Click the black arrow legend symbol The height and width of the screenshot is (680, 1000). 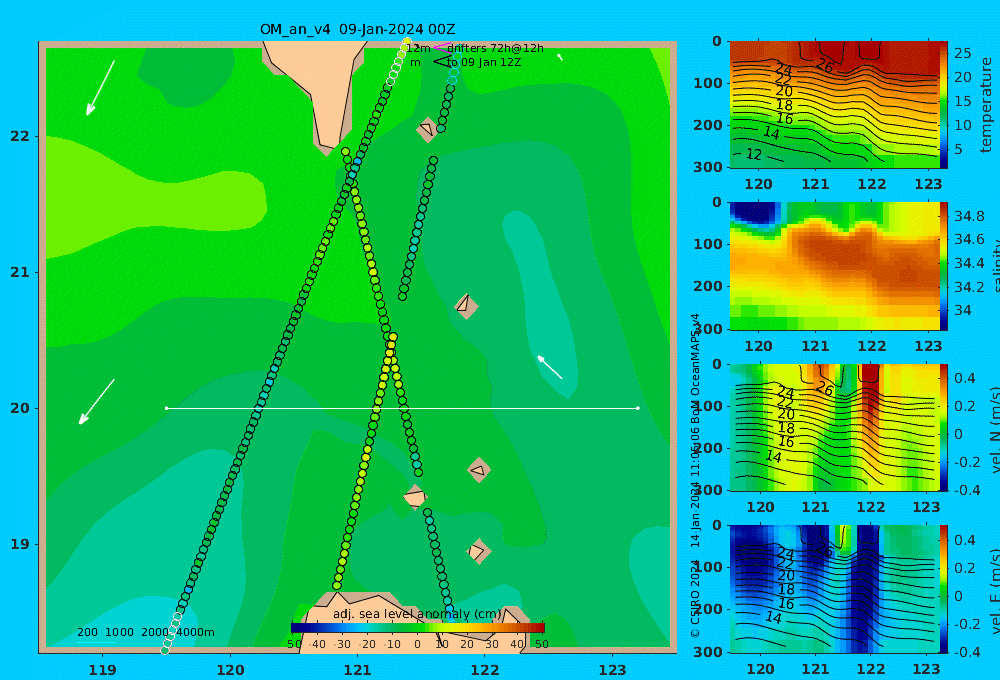[x=441, y=62]
